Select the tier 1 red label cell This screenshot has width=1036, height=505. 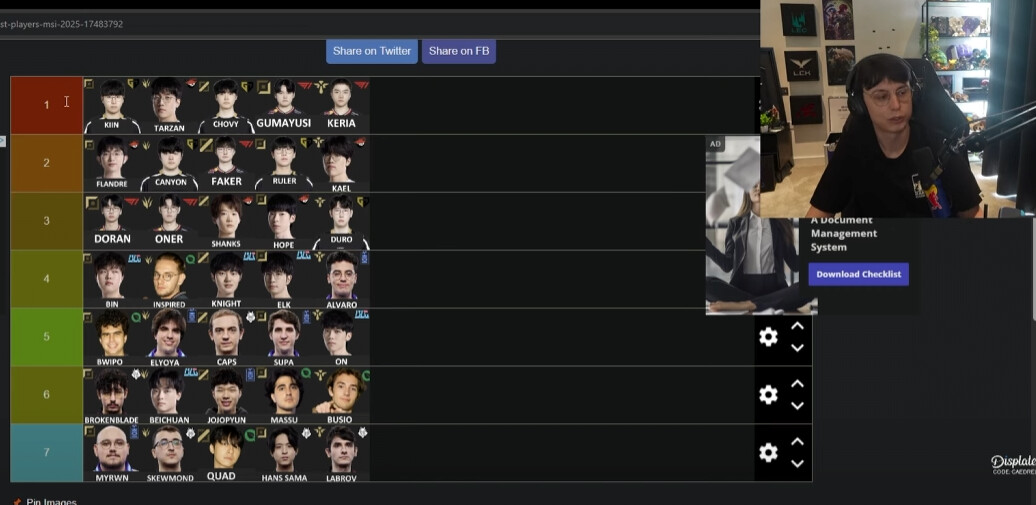tap(46, 105)
